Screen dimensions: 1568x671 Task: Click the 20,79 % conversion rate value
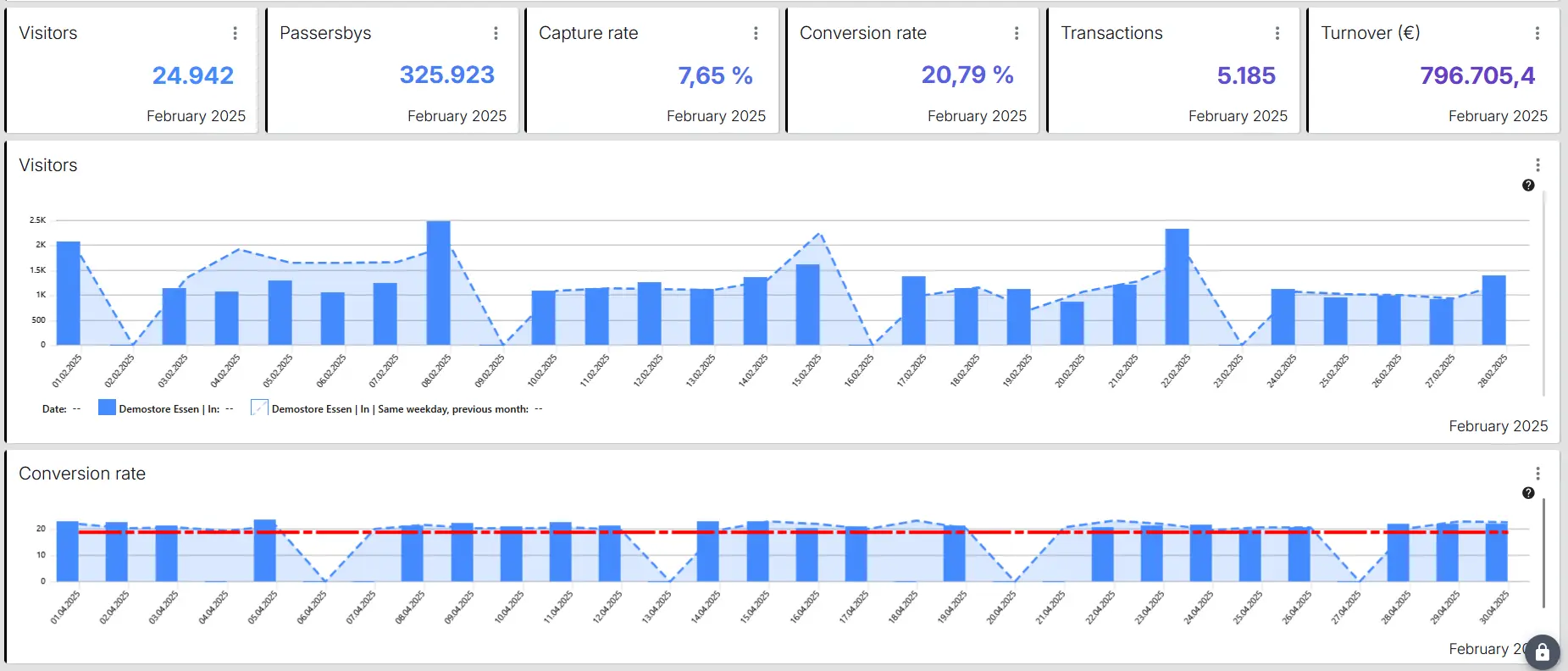click(967, 75)
